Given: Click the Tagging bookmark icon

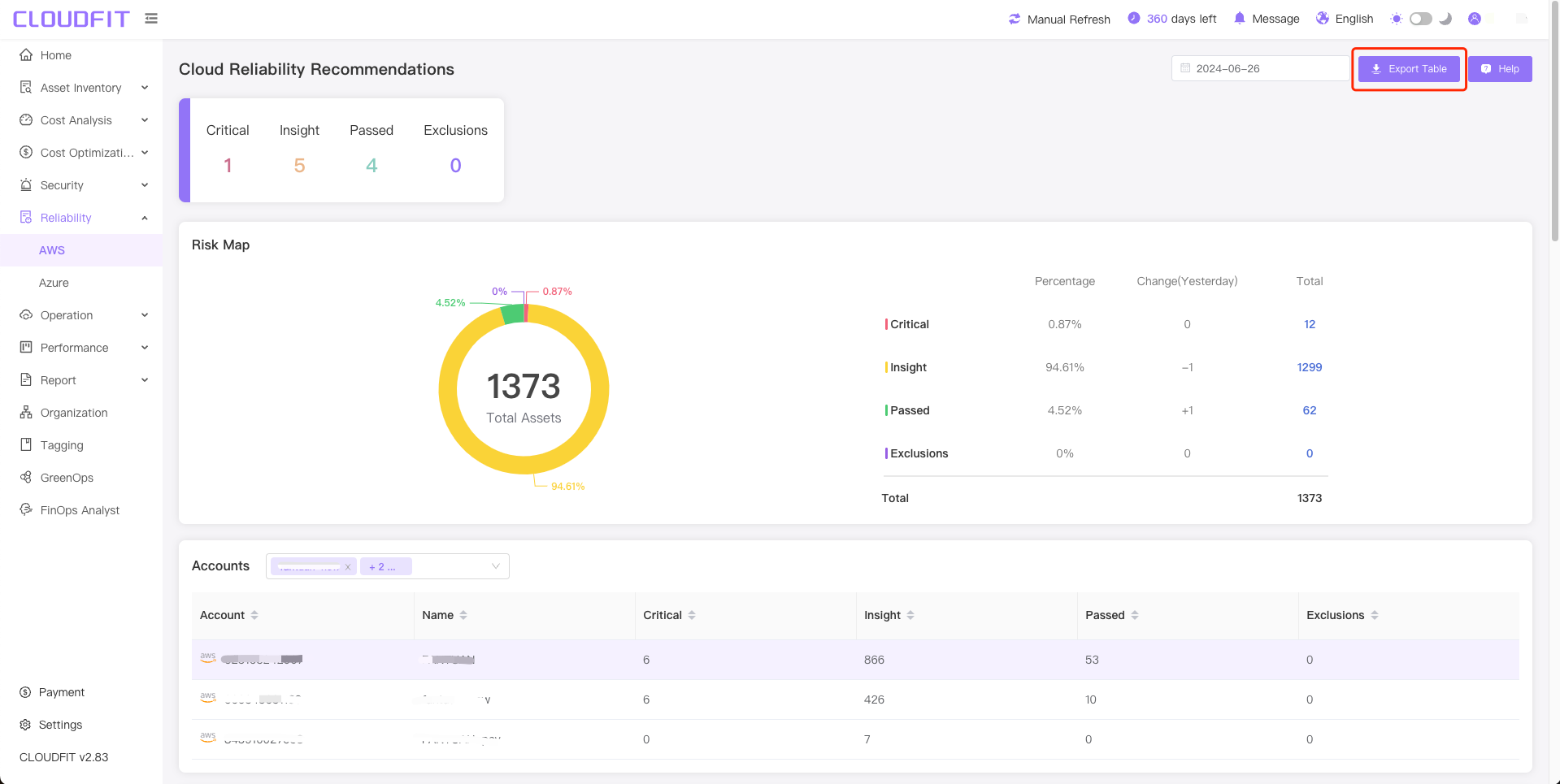Looking at the screenshot, I should pos(26,444).
